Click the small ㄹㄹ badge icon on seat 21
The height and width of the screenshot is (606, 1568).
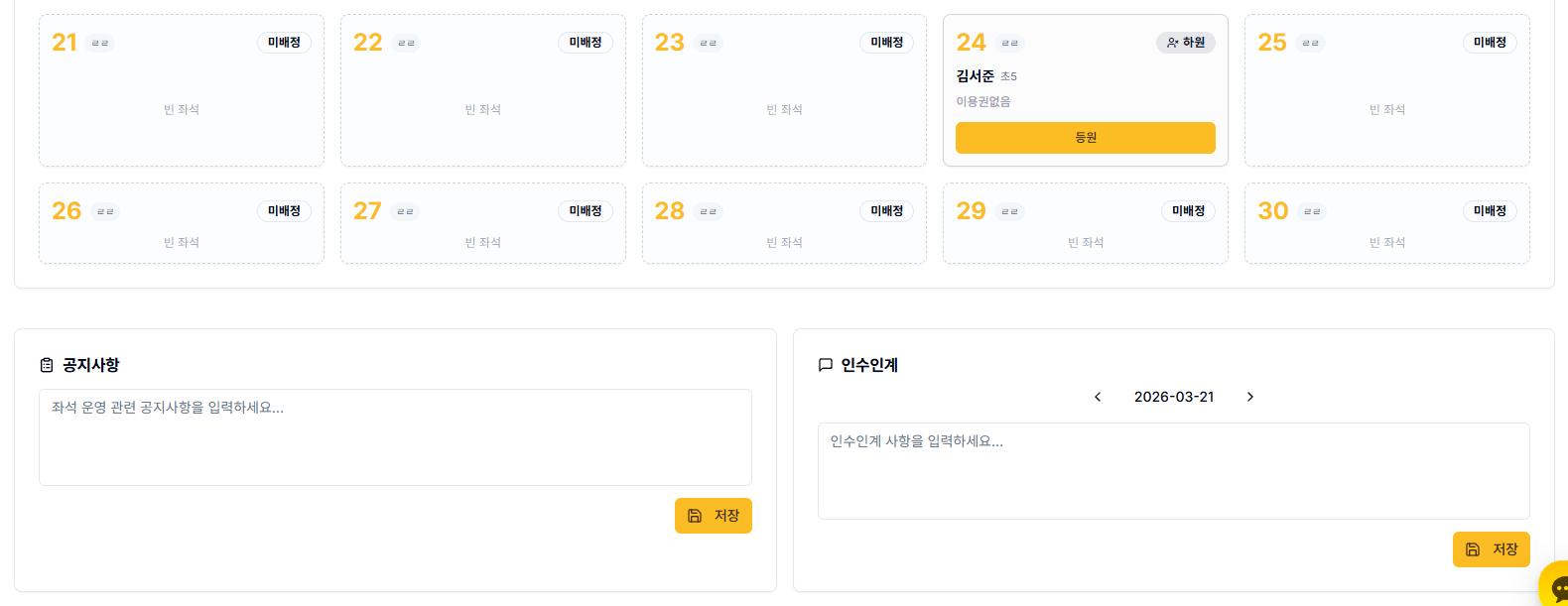98,44
